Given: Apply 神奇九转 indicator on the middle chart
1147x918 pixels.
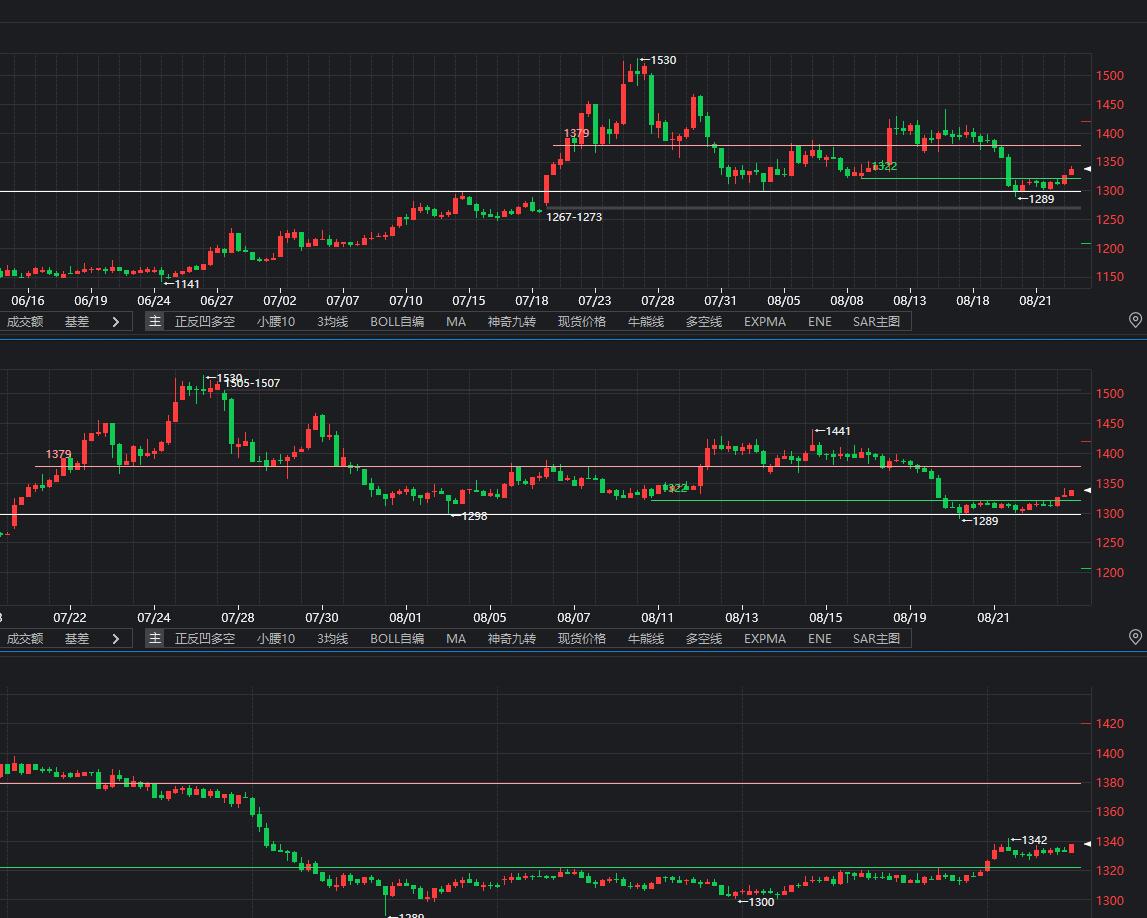Looking at the screenshot, I should tap(512, 639).
